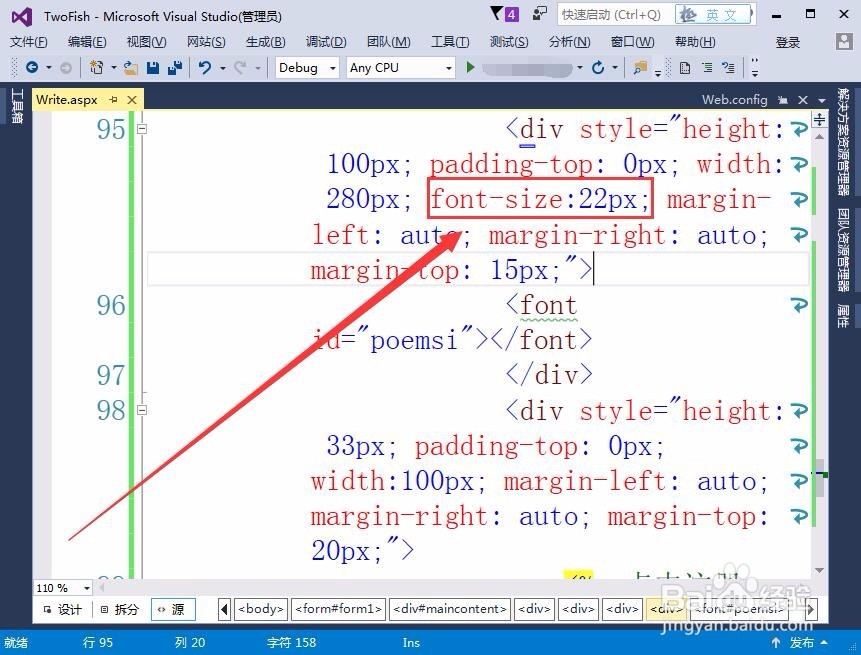Switch to the Web.config tab
The image size is (861, 655).
(735, 99)
